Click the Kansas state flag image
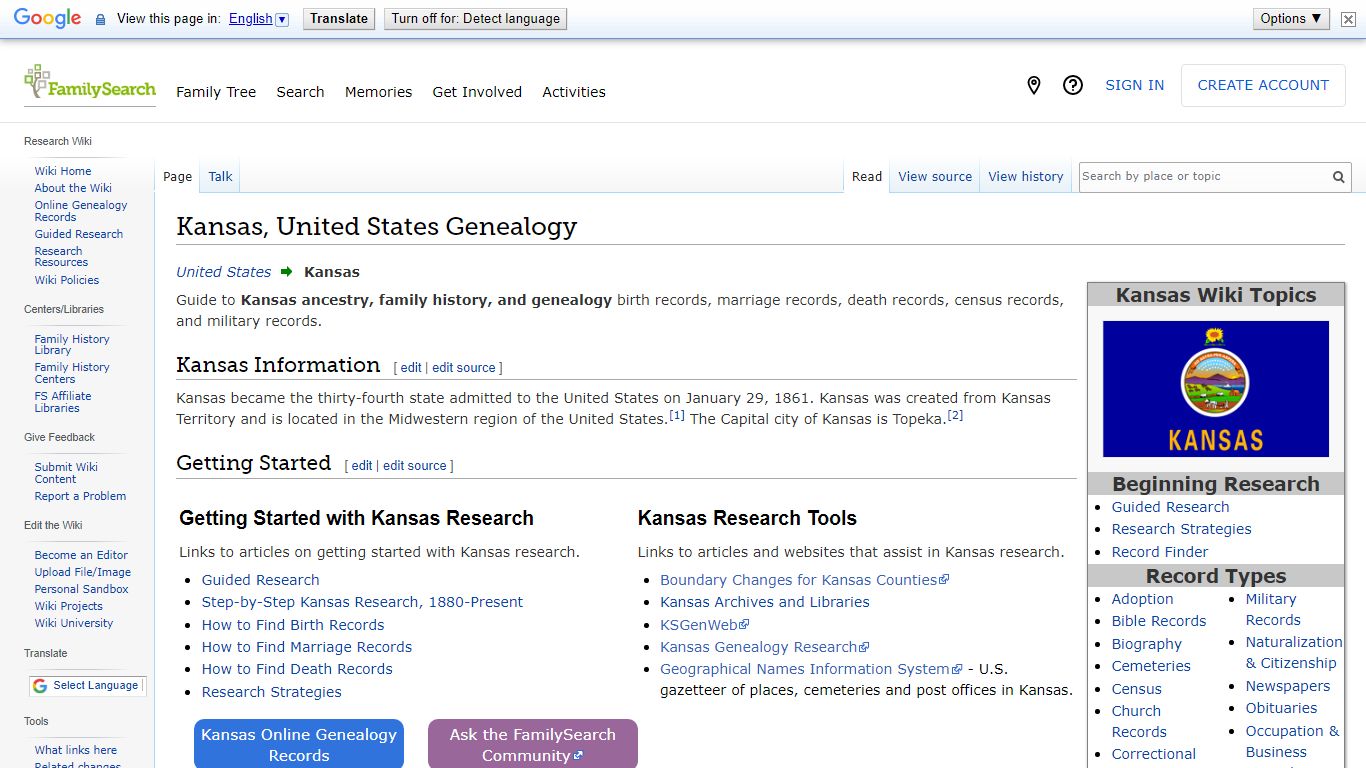The height and width of the screenshot is (768, 1366). click(1216, 389)
